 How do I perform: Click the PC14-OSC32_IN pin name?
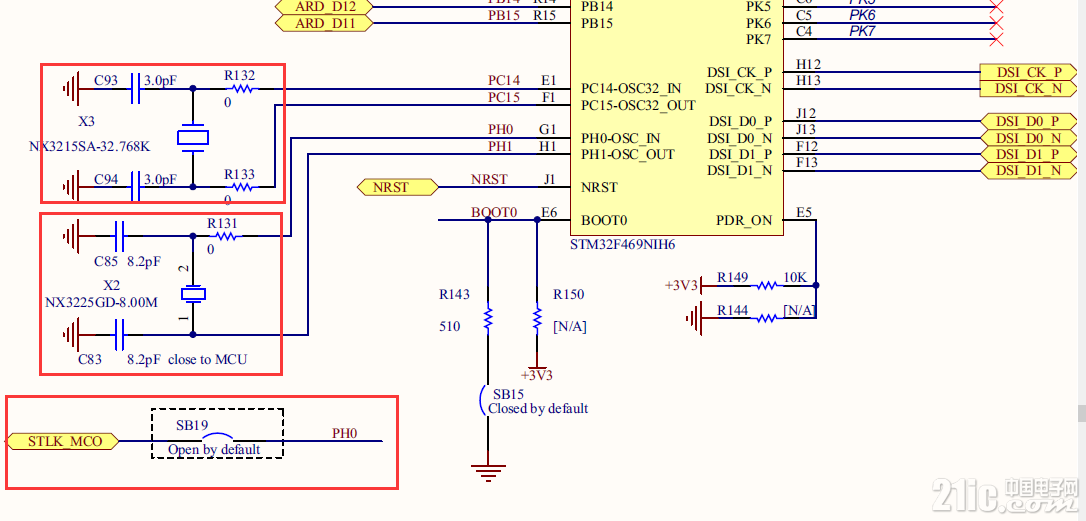click(x=631, y=88)
